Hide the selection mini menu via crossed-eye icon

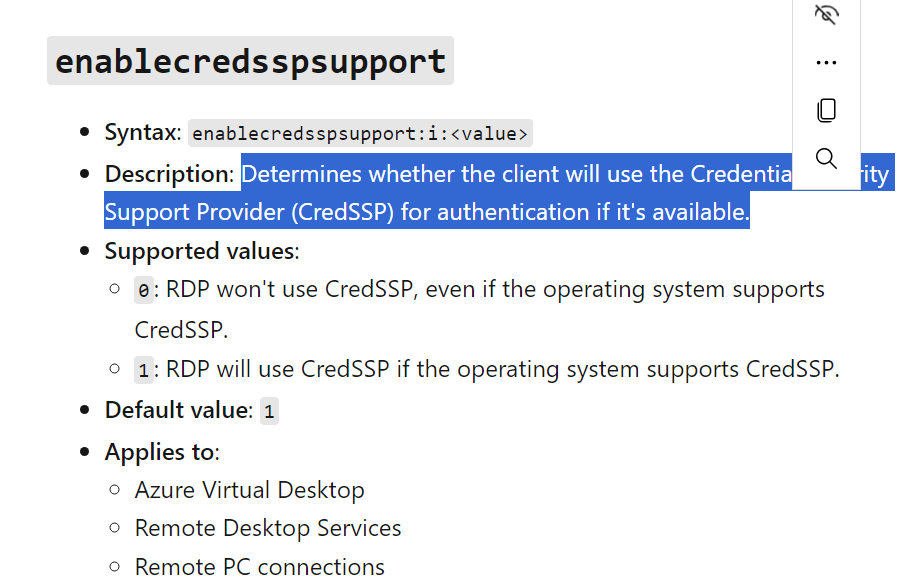pos(826,15)
